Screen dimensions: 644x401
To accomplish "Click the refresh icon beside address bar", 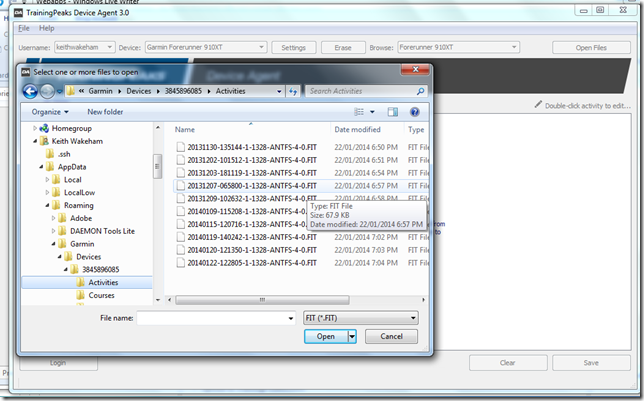I will tap(293, 91).
